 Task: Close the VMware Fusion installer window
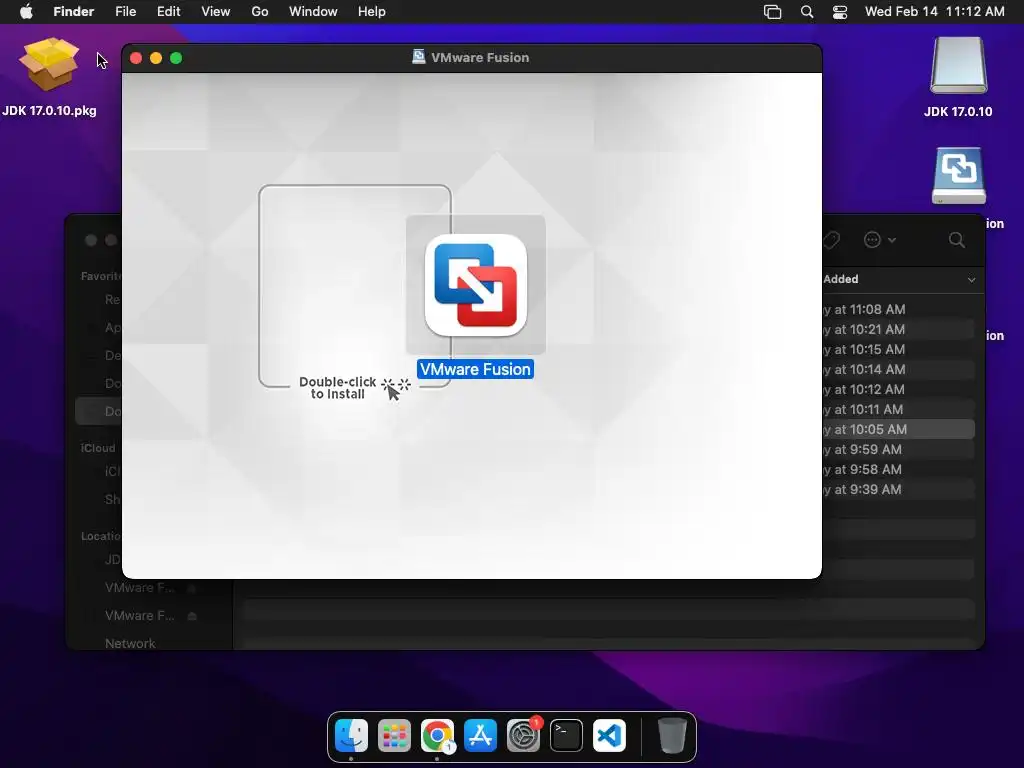click(136, 58)
